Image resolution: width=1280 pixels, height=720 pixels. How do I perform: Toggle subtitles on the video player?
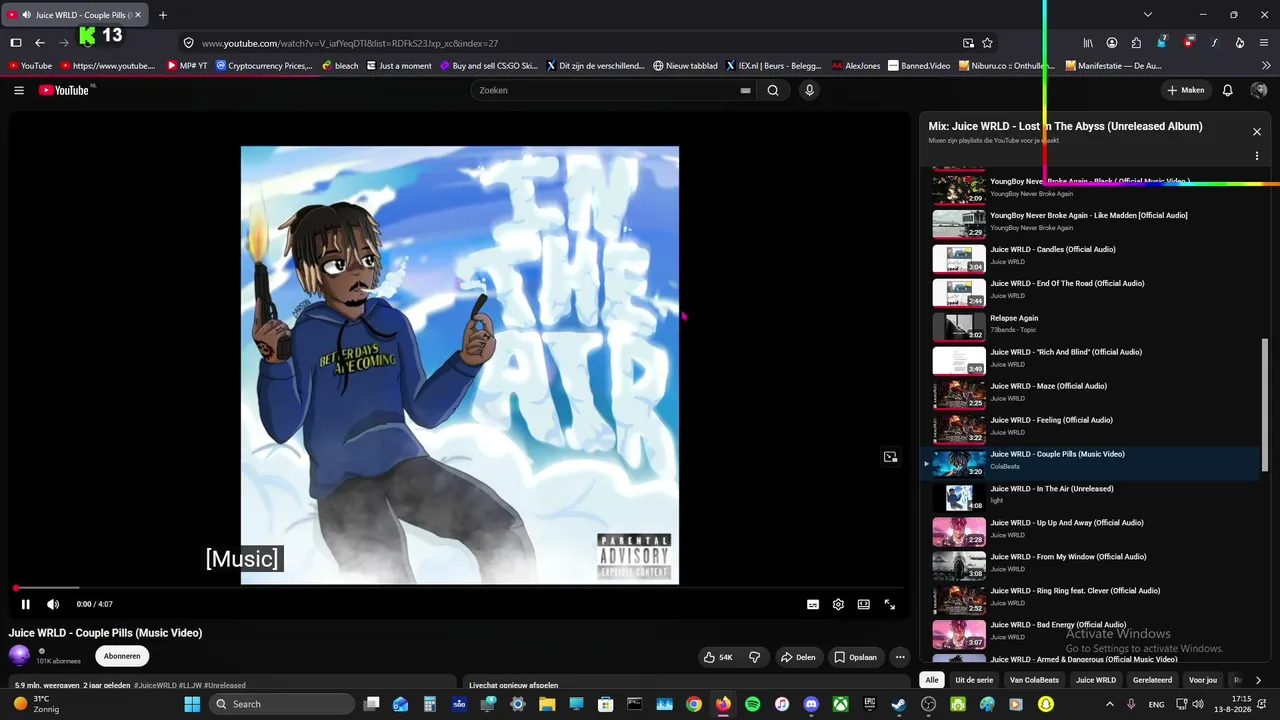(x=813, y=604)
